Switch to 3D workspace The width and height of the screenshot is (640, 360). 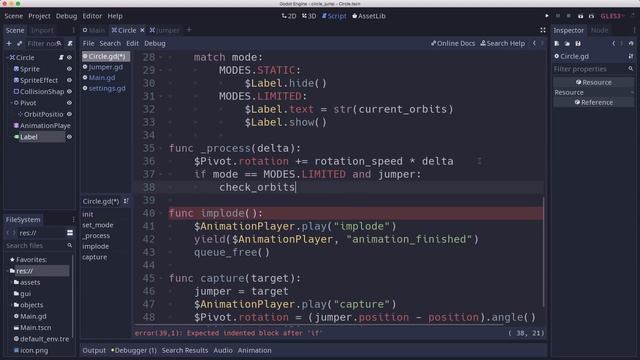[x=309, y=16]
